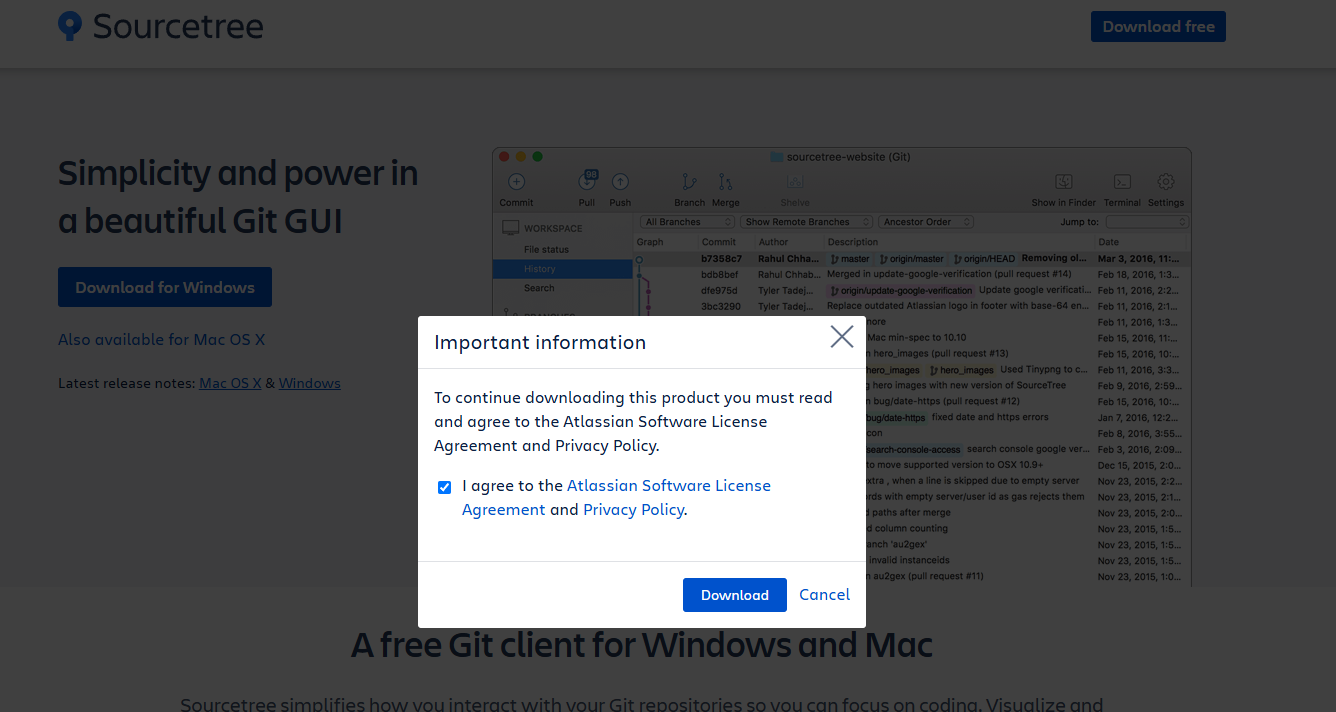The height and width of the screenshot is (712, 1336).
Task: Click commit hash b7358c7
Action: coord(720,258)
